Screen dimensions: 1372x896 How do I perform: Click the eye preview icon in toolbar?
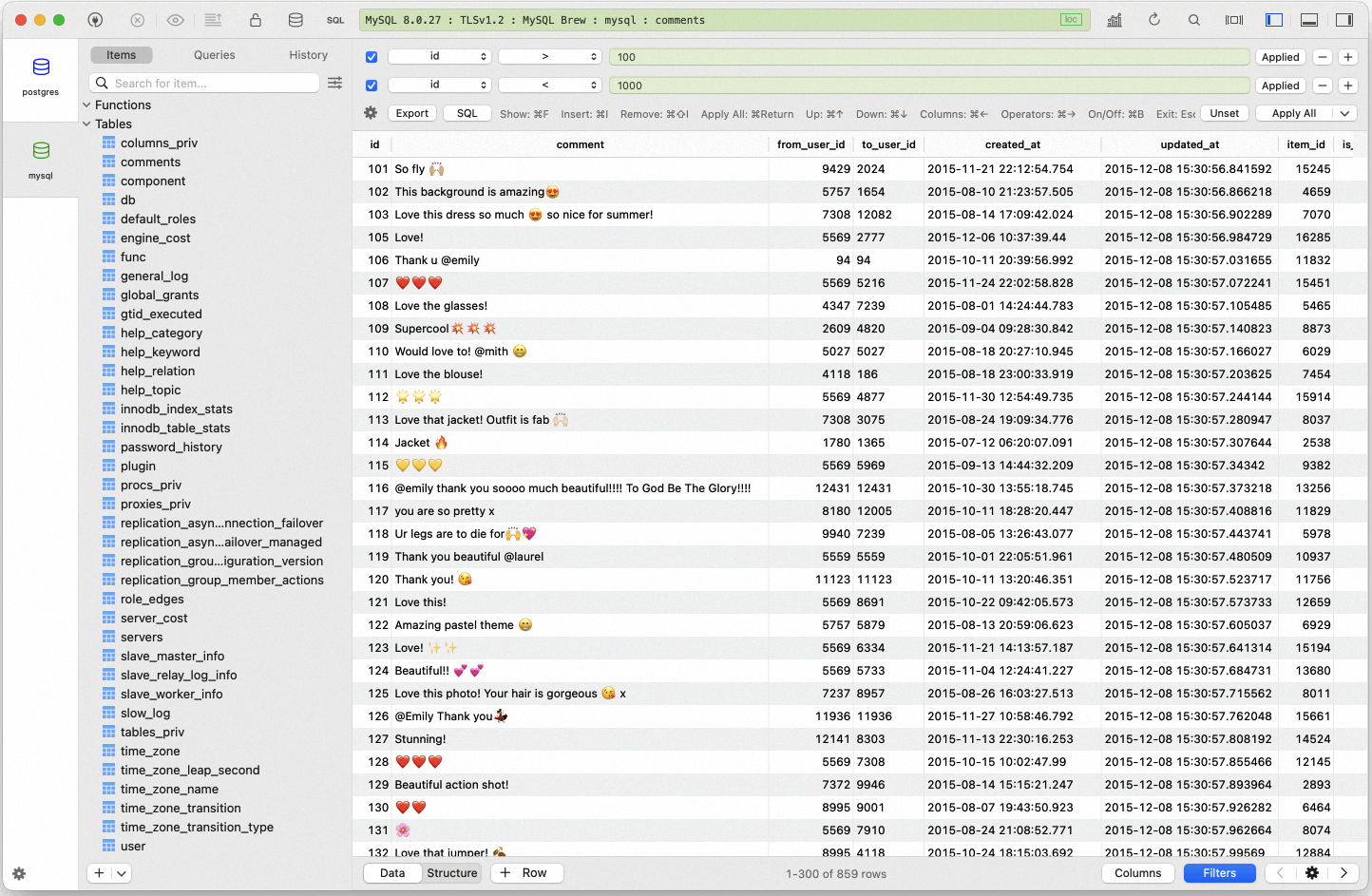[176, 20]
